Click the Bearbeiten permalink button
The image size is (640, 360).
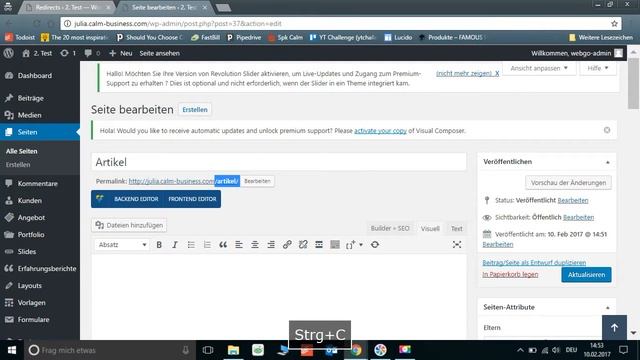tap(257, 181)
